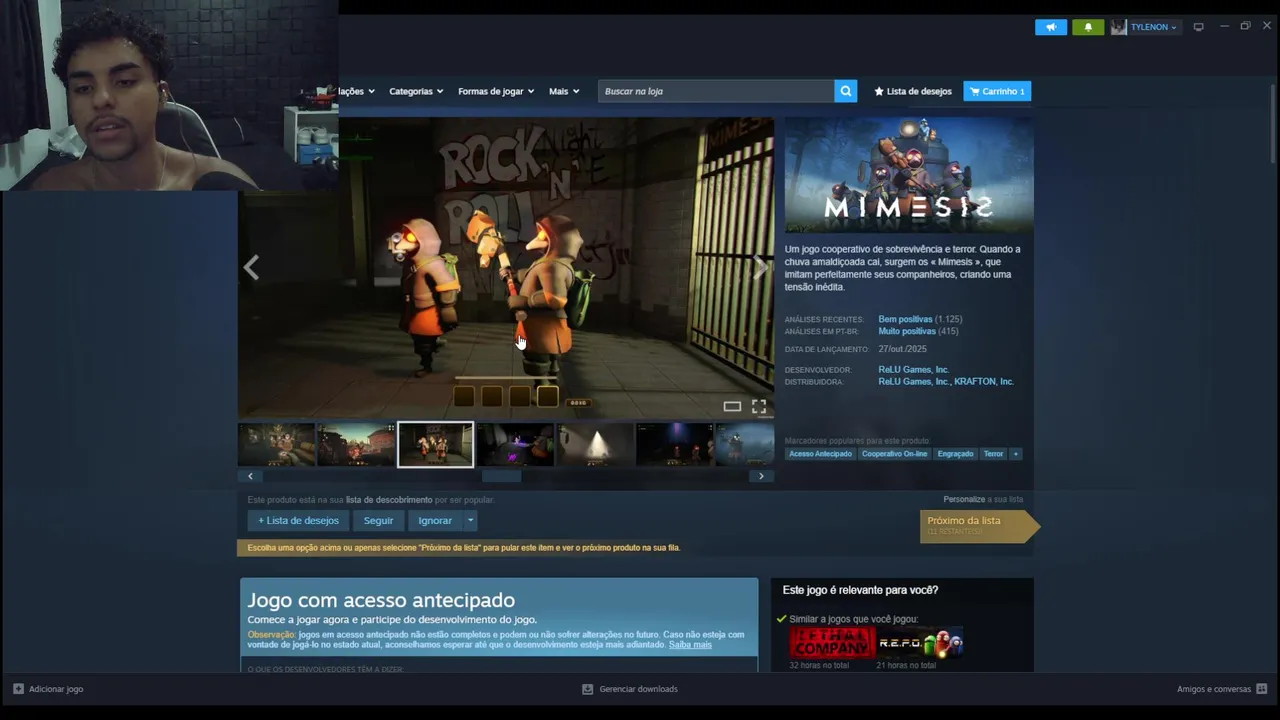Open 'Lista de desejos' in the store header
This screenshot has width=1280, height=720.
pyautogui.click(x=913, y=91)
